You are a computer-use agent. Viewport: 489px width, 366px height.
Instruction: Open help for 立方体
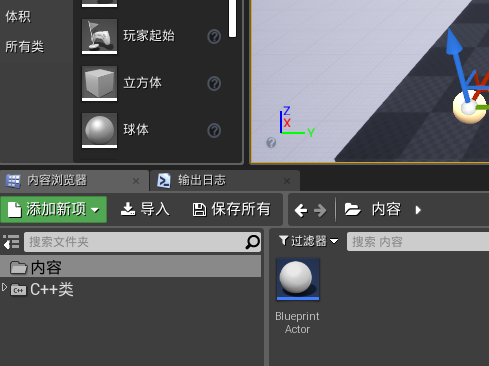(214, 84)
